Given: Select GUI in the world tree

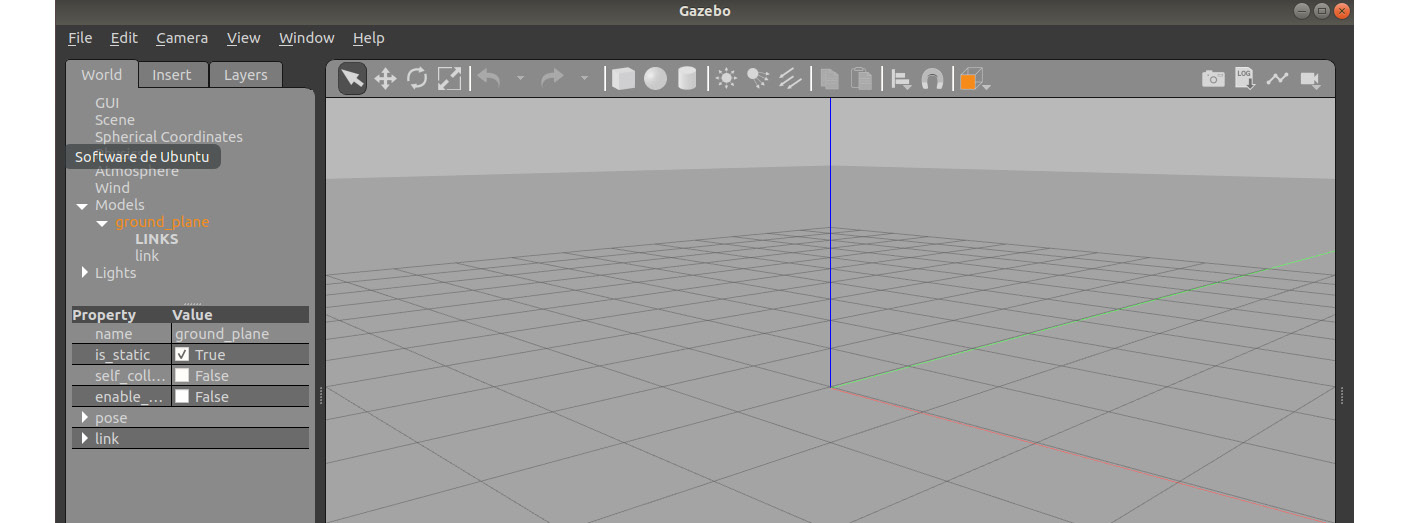Looking at the screenshot, I should (x=107, y=103).
